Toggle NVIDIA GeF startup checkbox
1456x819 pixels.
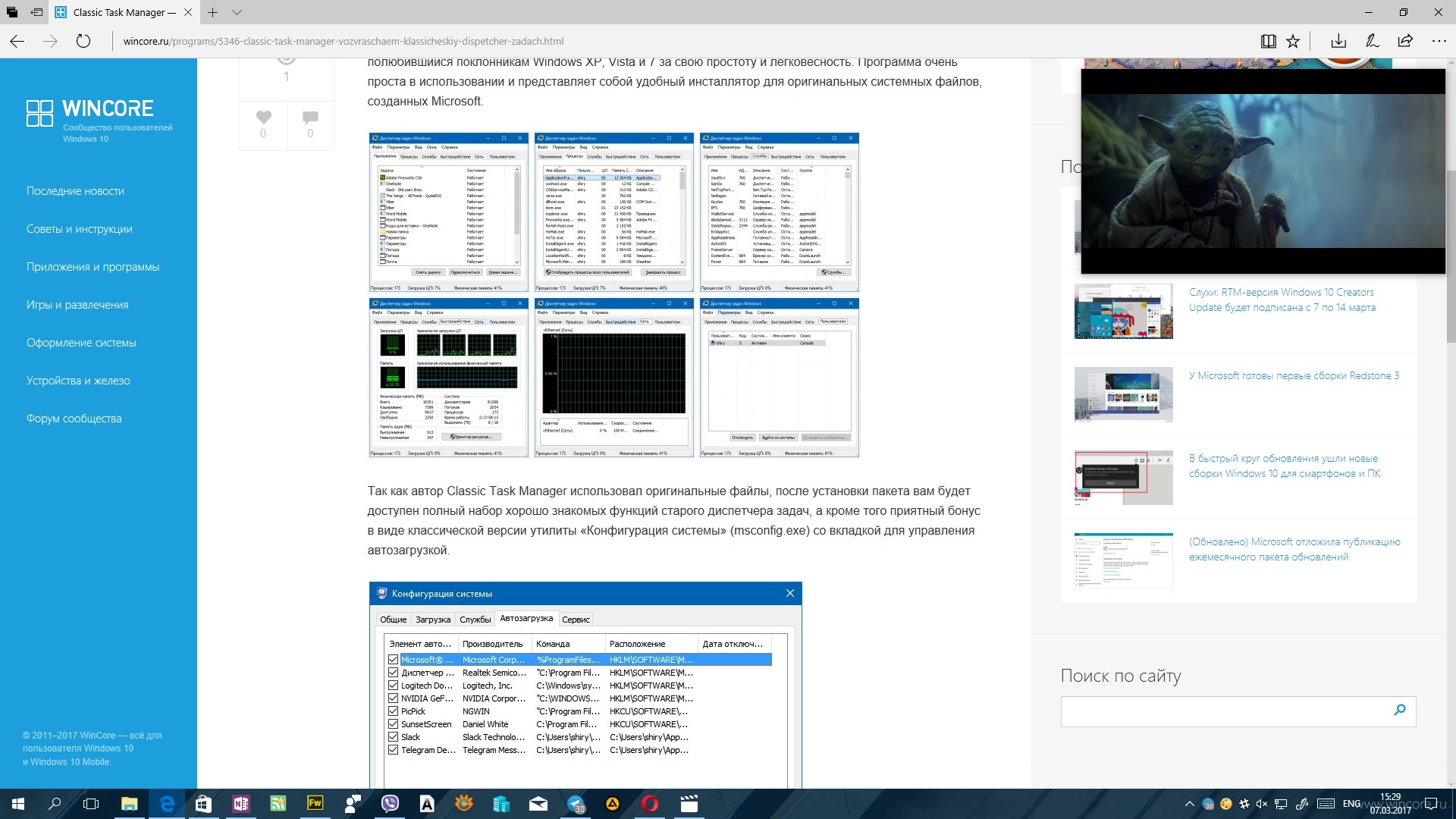[393, 698]
